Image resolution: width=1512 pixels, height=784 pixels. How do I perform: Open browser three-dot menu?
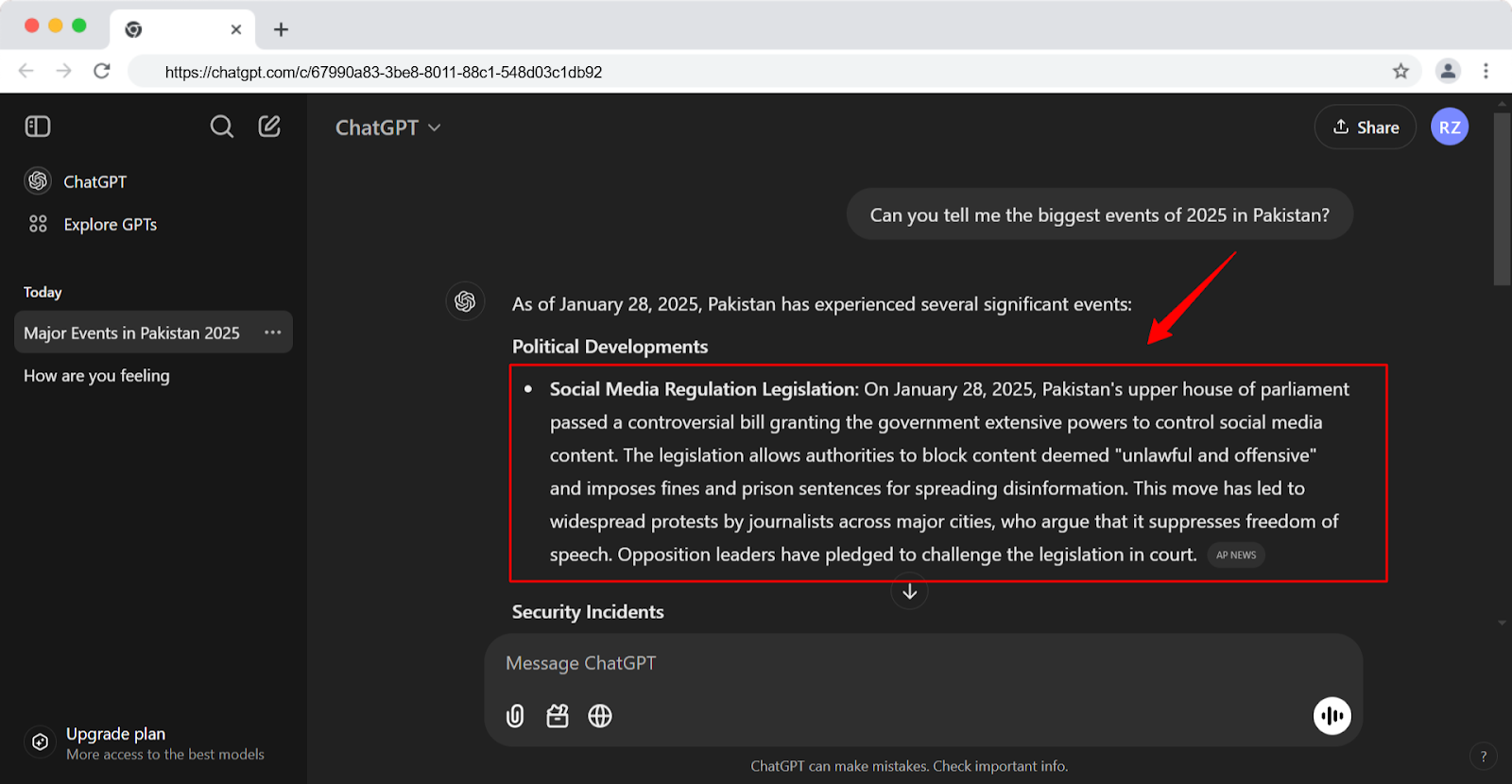tap(1486, 71)
